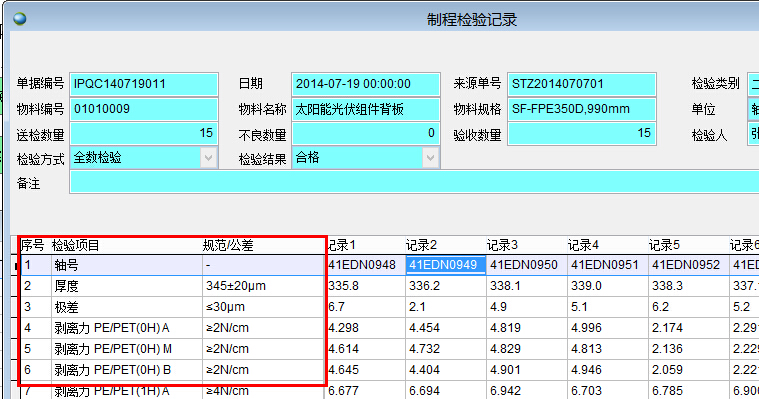Click the 送检数量 field
This screenshot has height=399, width=759.
pyautogui.click(x=144, y=134)
